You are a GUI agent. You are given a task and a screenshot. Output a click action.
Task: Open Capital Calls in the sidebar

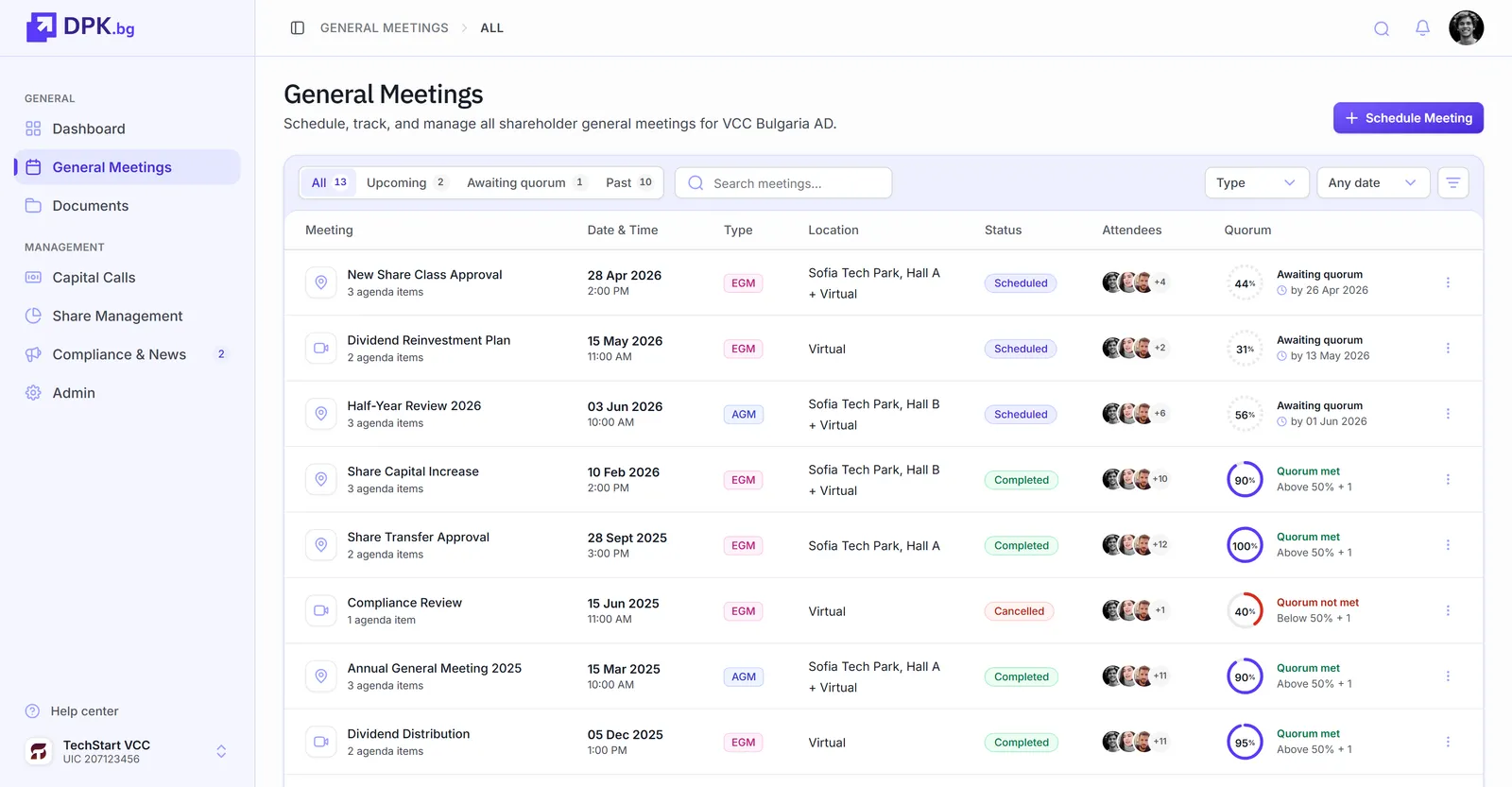point(128,278)
